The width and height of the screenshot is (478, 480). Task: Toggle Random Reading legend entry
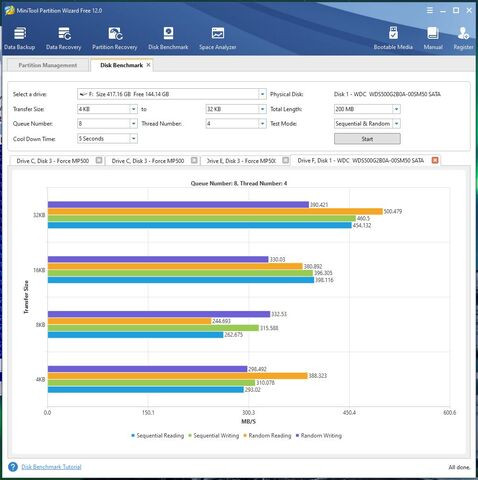(x=267, y=435)
